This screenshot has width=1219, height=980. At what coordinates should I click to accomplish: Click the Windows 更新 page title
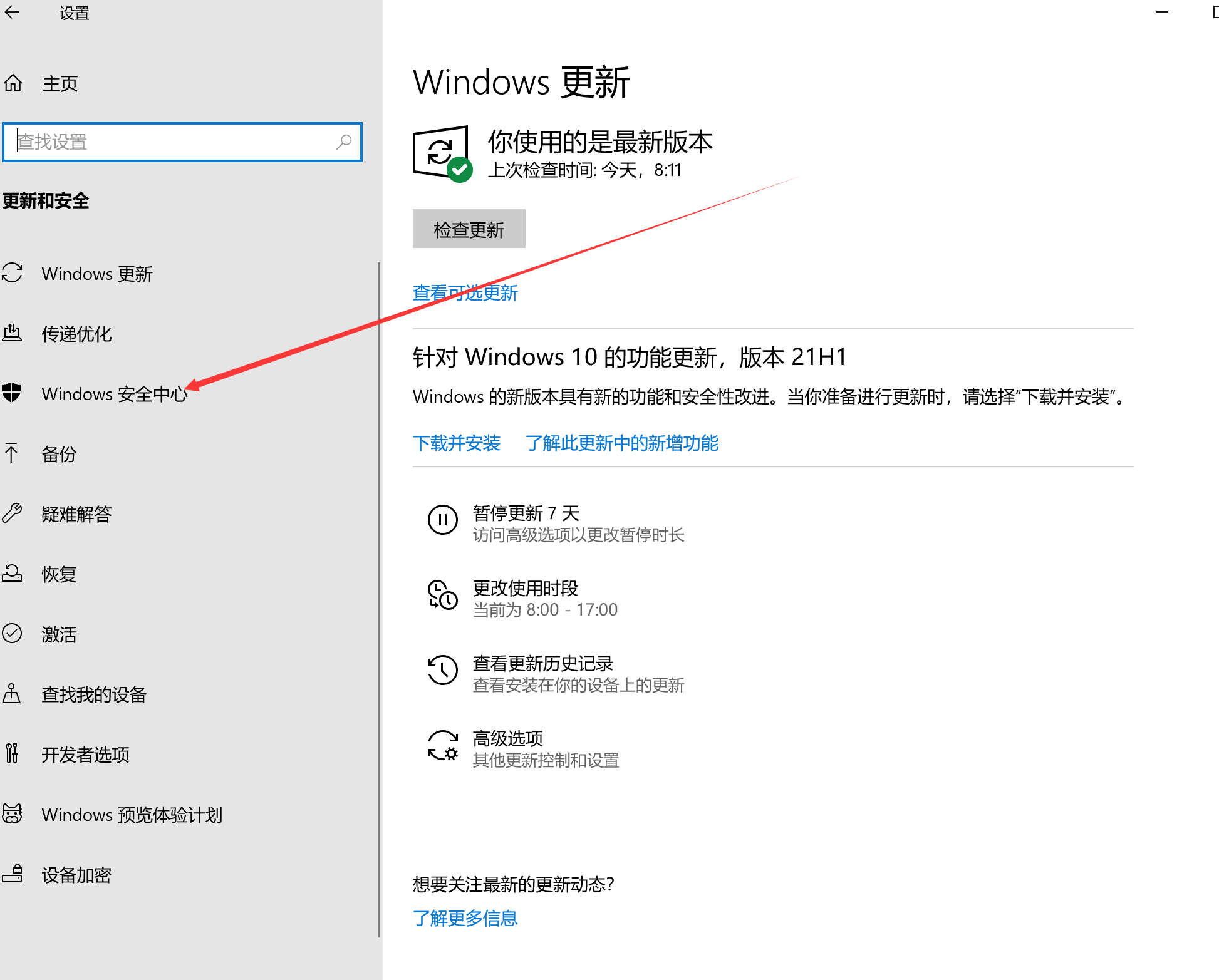[x=521, y=82]
